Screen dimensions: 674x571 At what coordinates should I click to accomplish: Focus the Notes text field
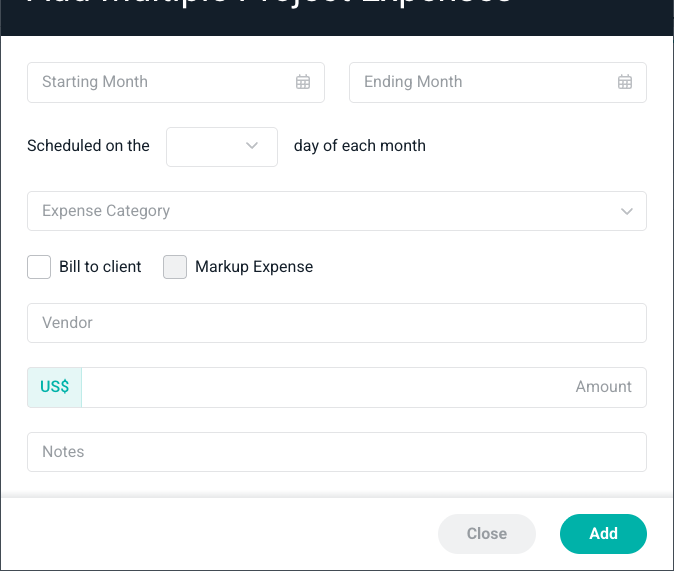pyautogui.click(x=337, y=452)
